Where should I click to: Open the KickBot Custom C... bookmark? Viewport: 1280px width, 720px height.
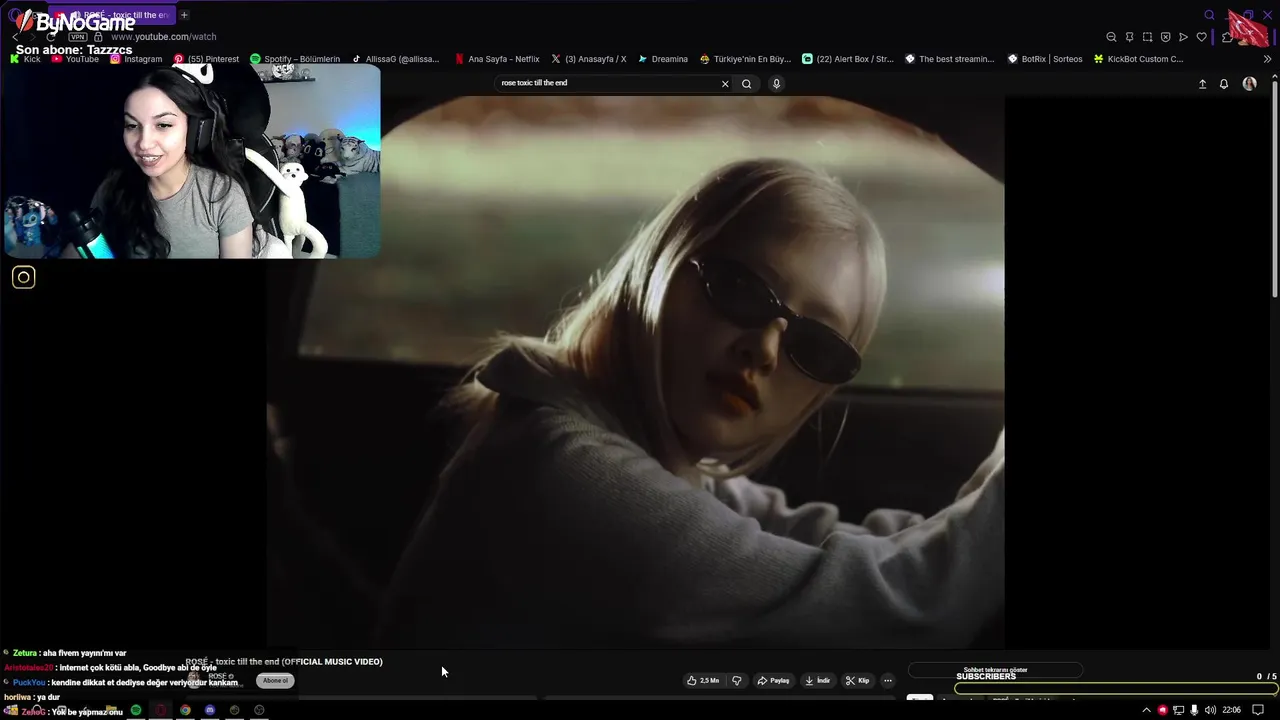pyautogui.click(x=1139, y=59)
